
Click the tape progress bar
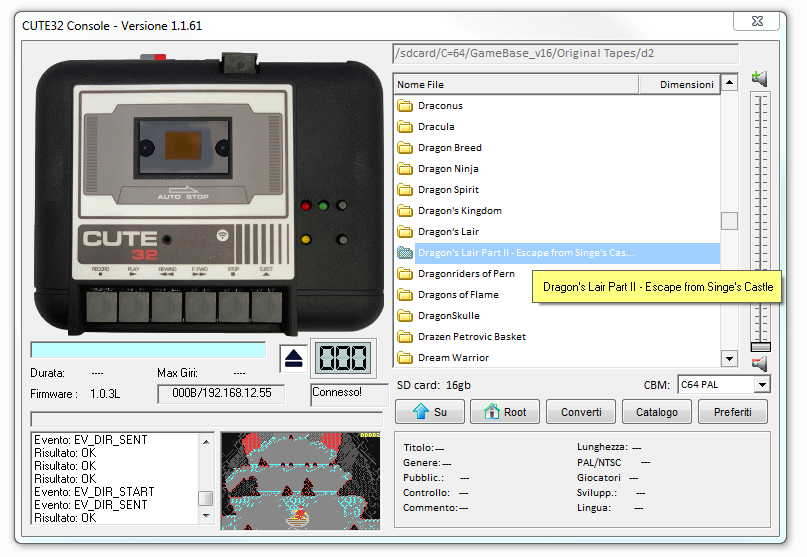(148, 350)
